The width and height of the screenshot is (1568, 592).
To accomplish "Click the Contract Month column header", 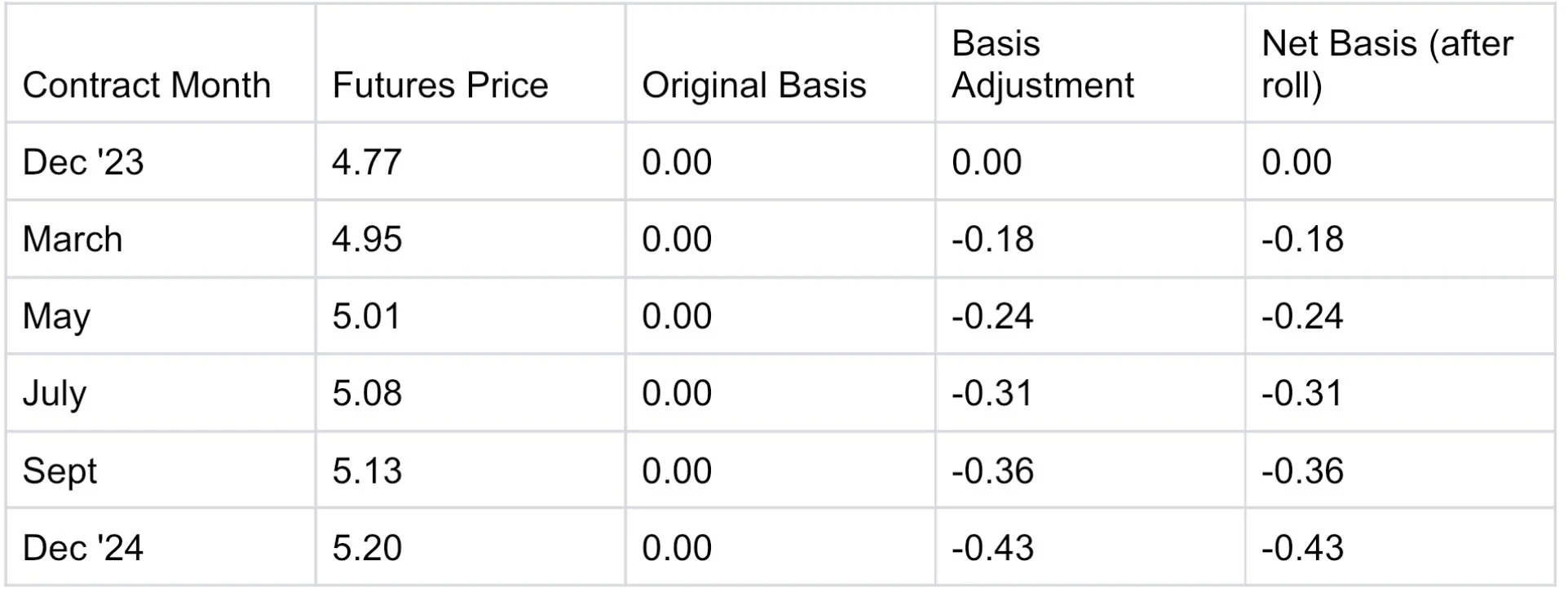I will point(147,86).
